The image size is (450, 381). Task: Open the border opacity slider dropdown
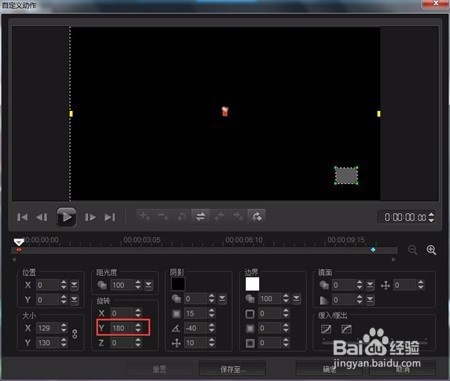(x=296, y=299)
